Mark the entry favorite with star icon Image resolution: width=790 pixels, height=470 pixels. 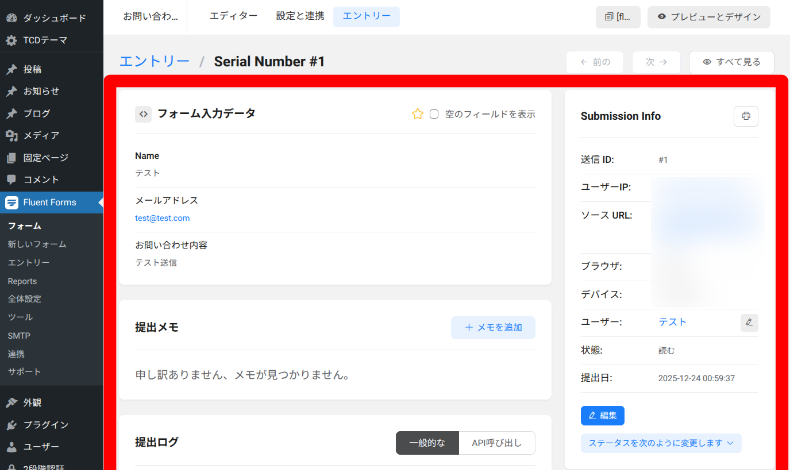(x=418, y=114)
